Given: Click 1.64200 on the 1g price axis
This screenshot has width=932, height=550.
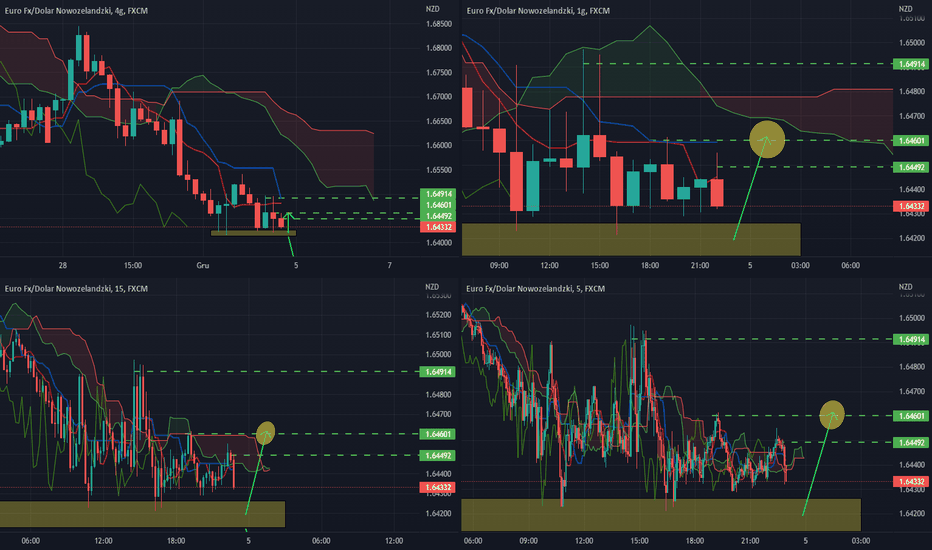Looking at the screenshot, I should [x=912, y=238].
